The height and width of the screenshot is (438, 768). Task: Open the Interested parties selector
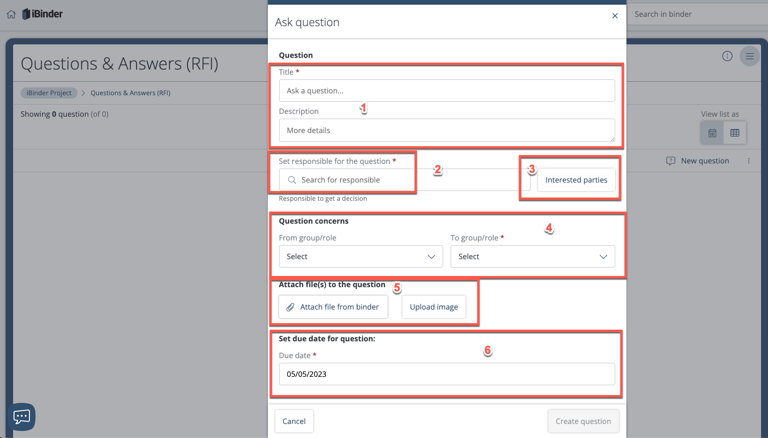[x=576, y=180]
